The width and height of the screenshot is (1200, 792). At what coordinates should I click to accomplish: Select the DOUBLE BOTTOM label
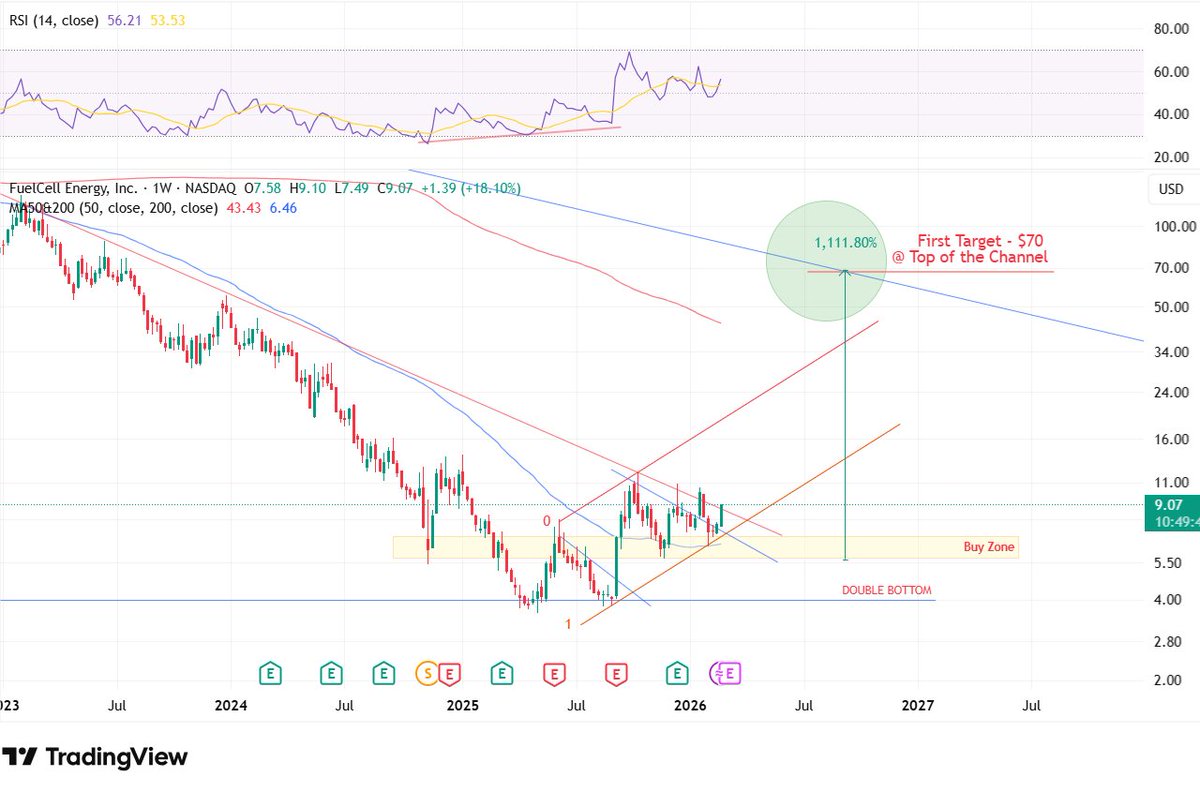point(887,591)
